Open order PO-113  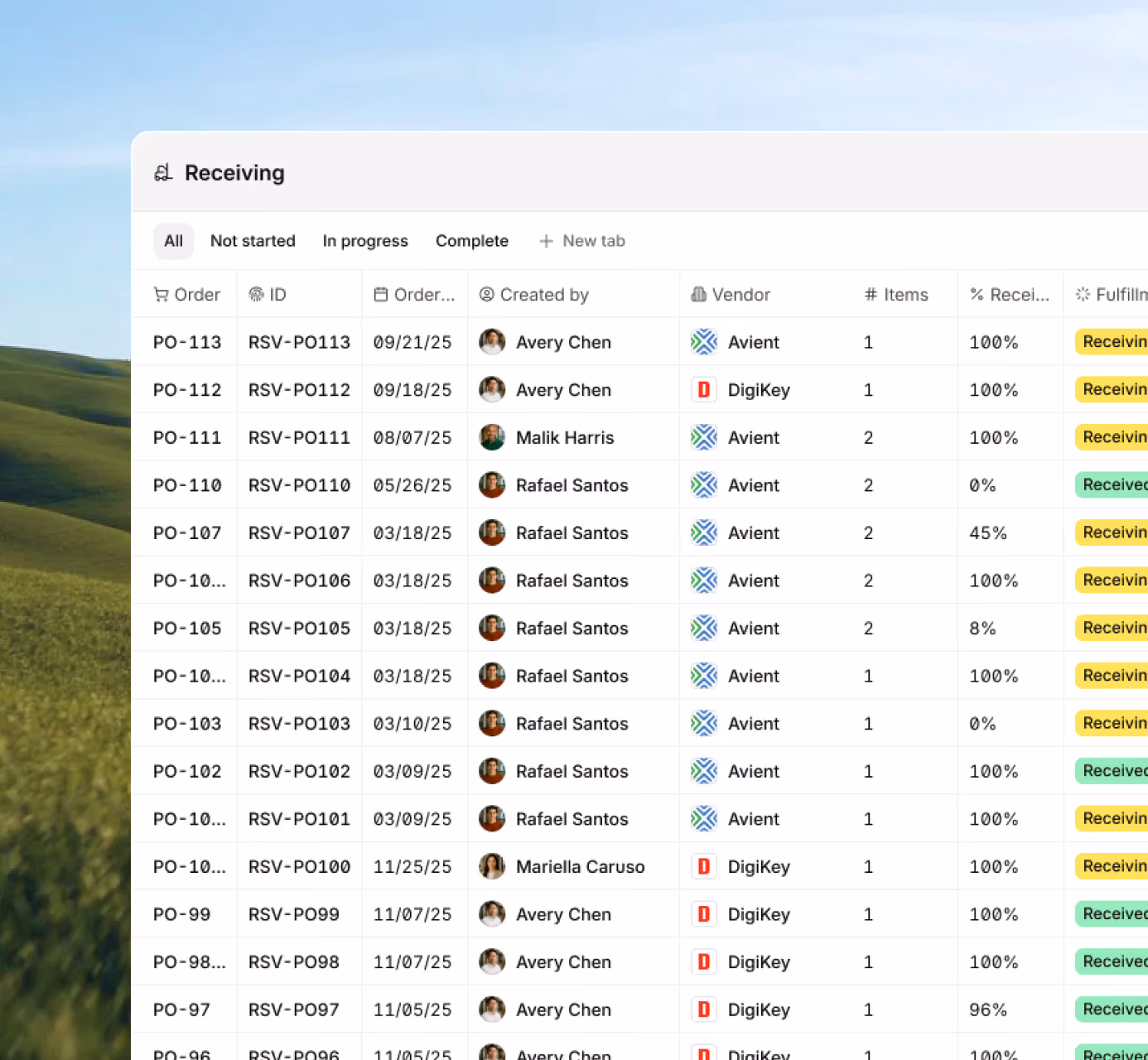pyautogui.click(x=187, y=342)
